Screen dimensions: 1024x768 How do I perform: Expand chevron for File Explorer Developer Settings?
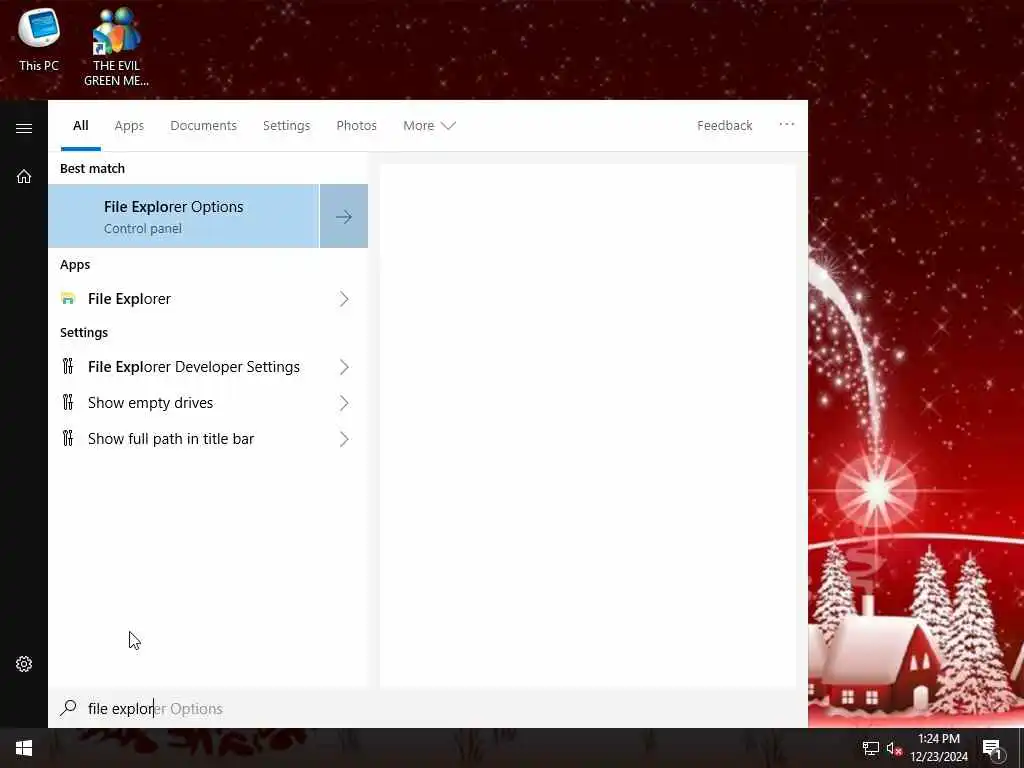pos(344,367)
